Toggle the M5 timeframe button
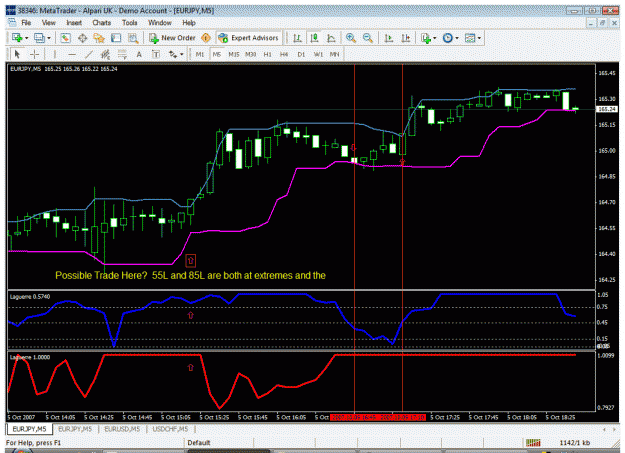The image size is (625, 453). click(216, 54)
